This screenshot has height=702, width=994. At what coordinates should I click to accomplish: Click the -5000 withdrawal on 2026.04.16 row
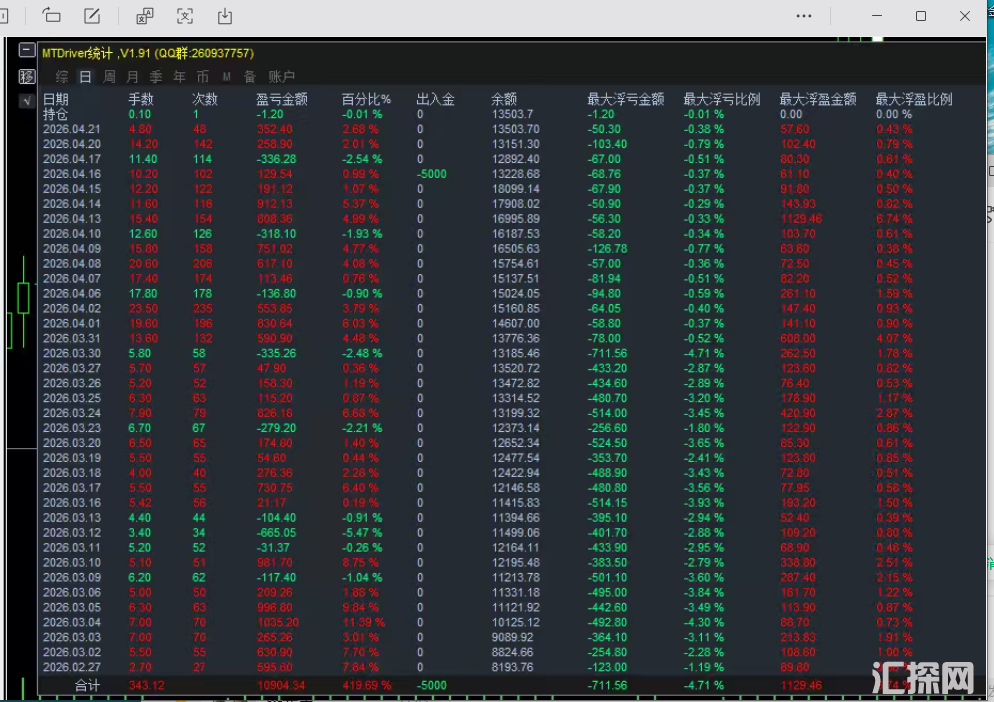pos(432,174)
